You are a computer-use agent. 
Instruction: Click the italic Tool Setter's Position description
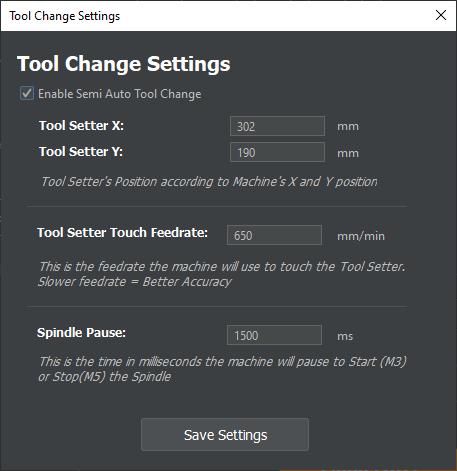[209, 182]
